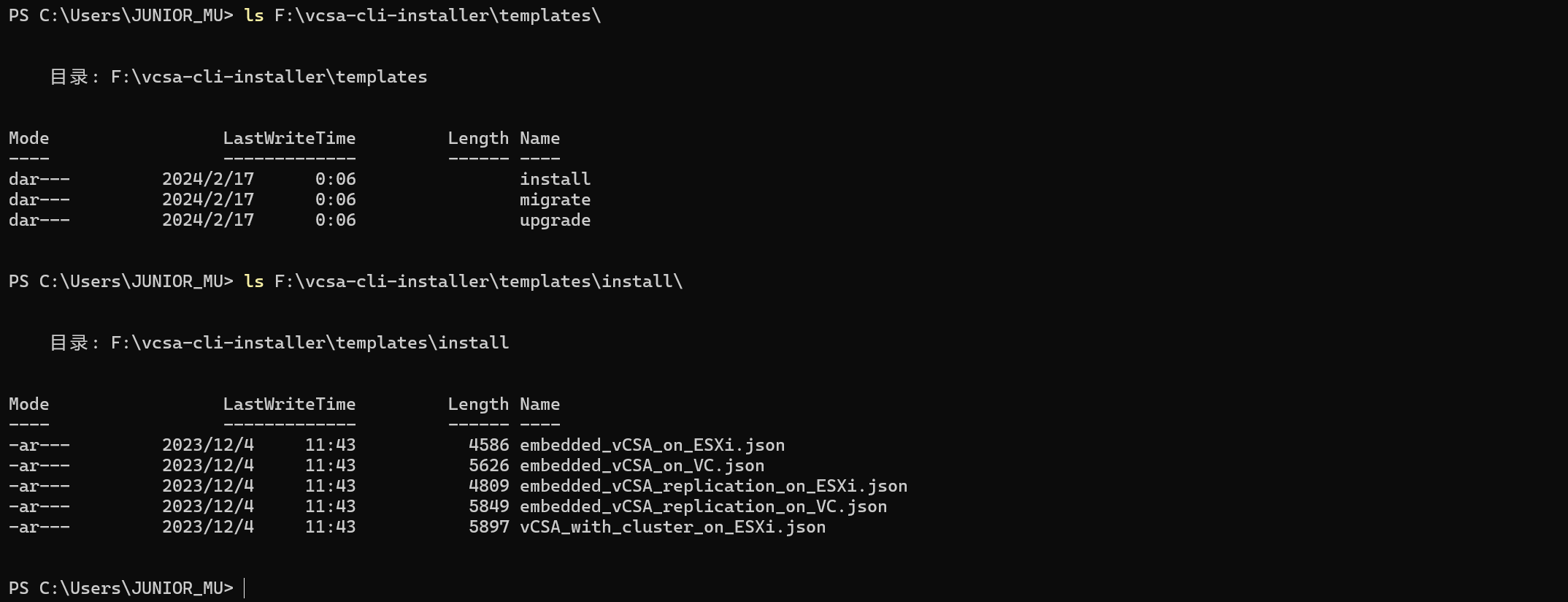Click the first LastWriteTime column header

click(289, 138)
